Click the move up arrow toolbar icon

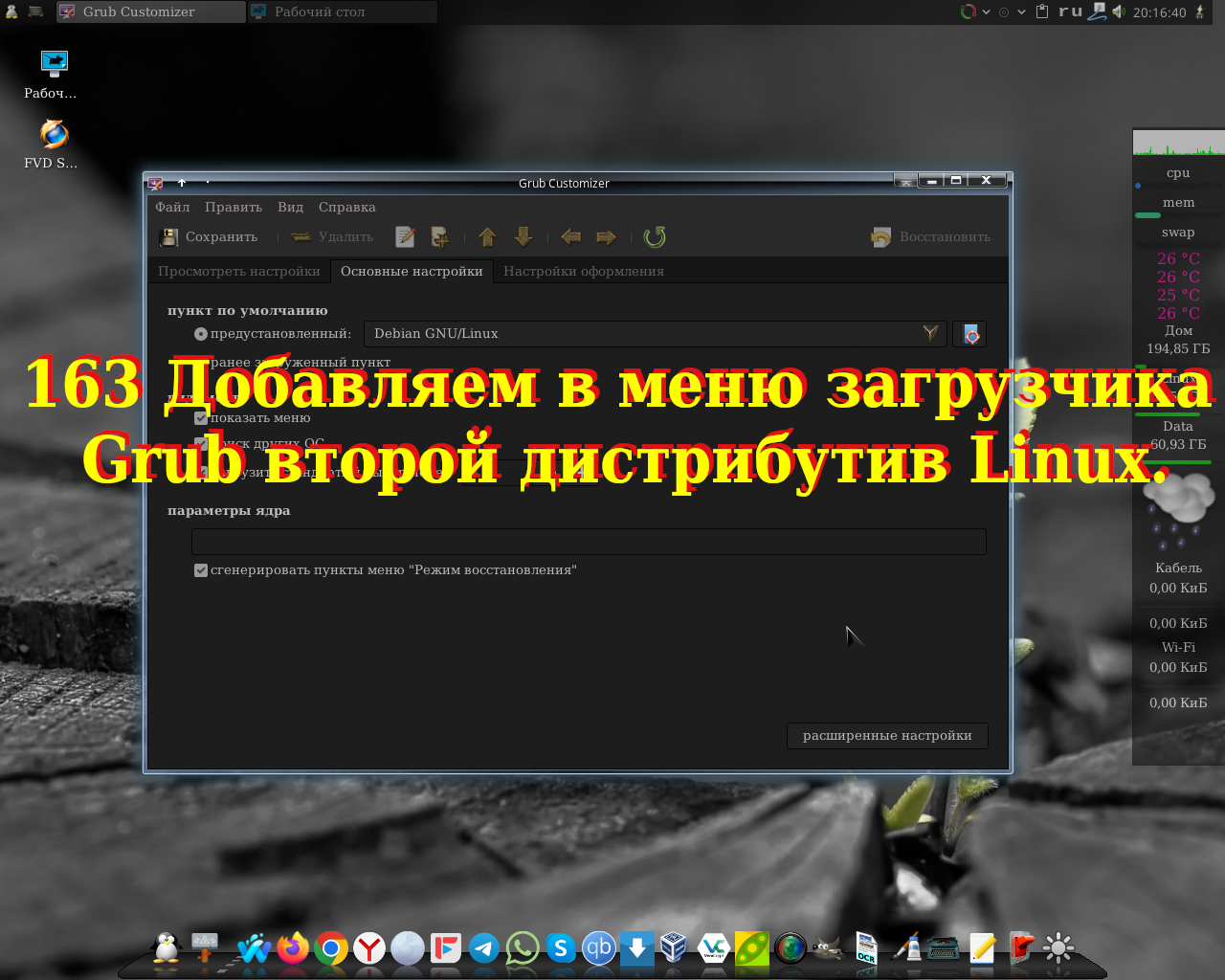[x=487, y=237]
